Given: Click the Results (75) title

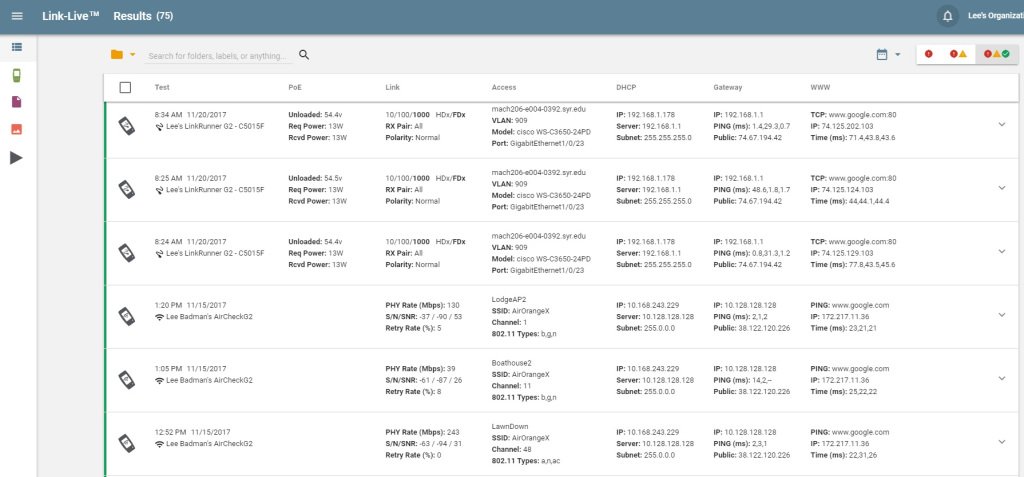Looking at the screenshot, I should pyautogui.click(x=143, y=16).
